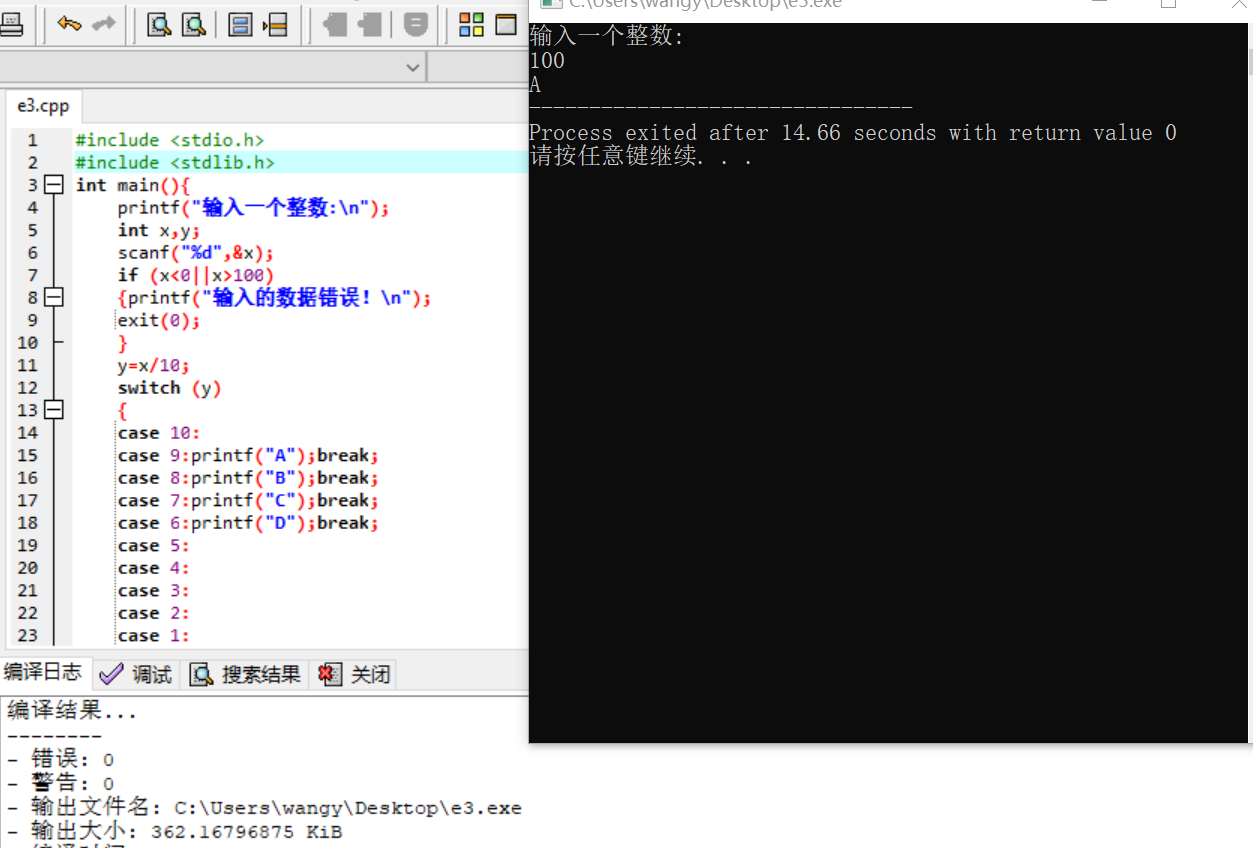Screen dimensions: 1253x848
Task: Click the Print icon in the toolbar
Action: point(11,24)
